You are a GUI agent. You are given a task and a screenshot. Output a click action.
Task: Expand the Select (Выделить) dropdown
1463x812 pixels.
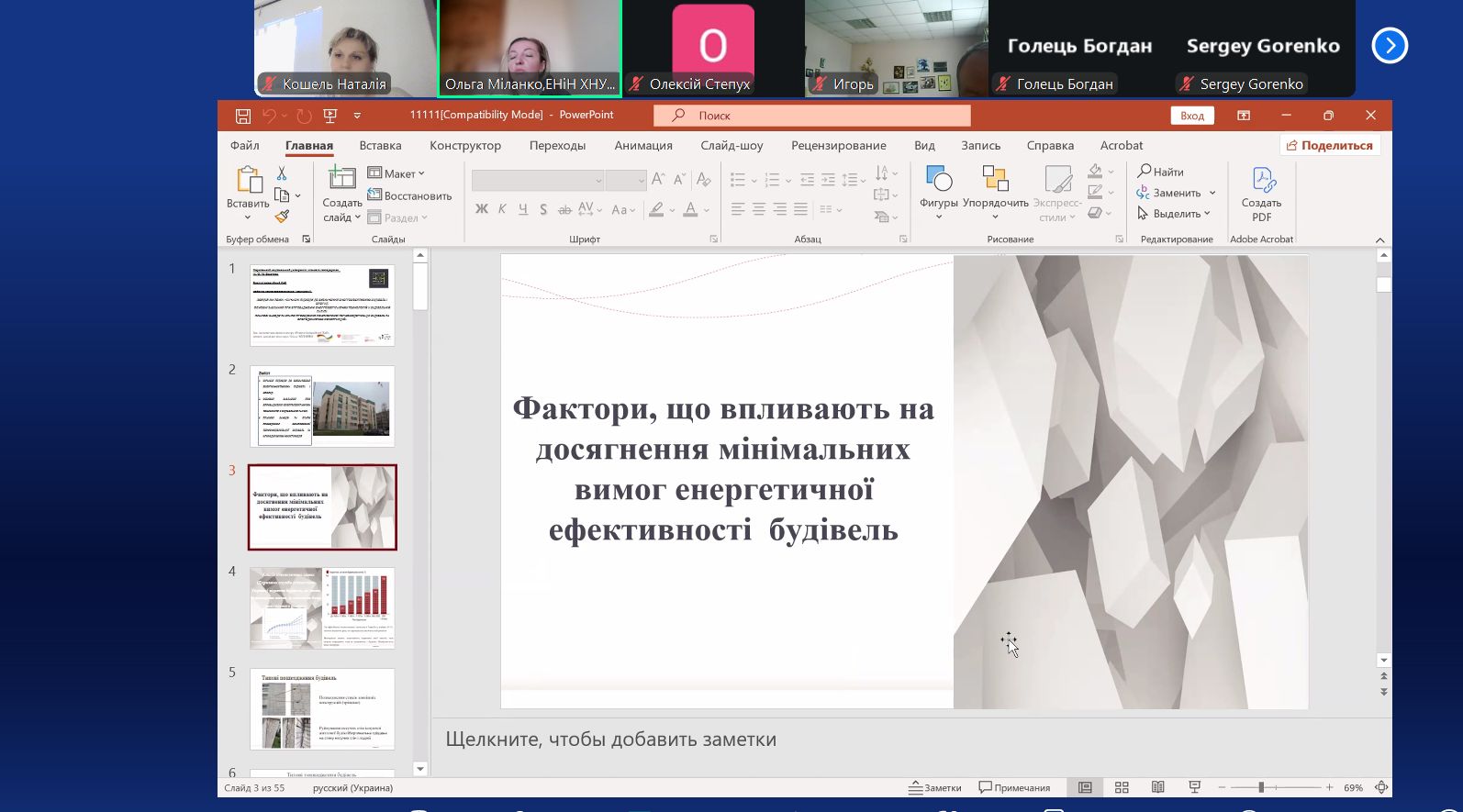[x=1175, y=214]
